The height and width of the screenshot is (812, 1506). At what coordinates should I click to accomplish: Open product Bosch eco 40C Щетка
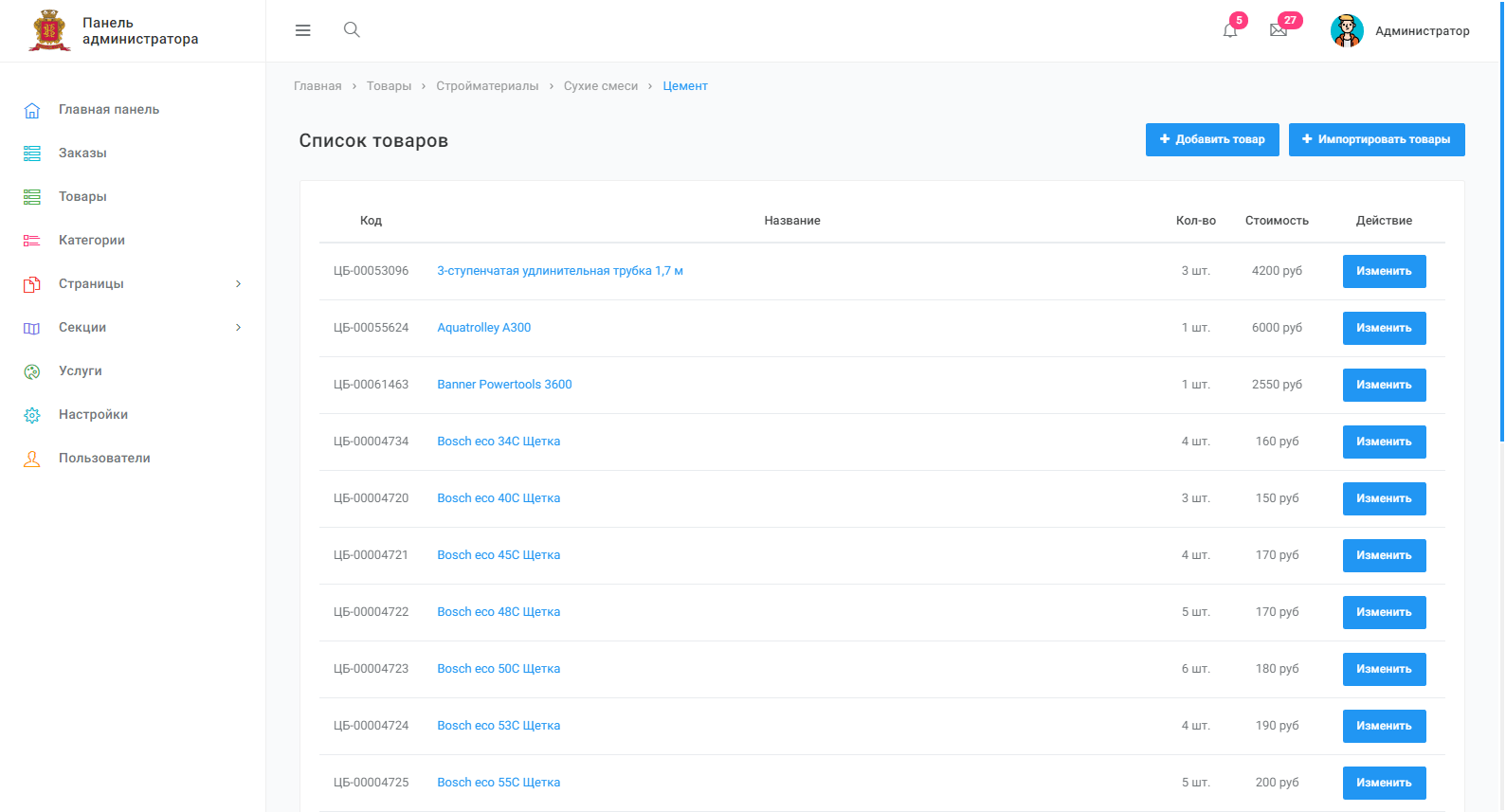coord(499,498)
